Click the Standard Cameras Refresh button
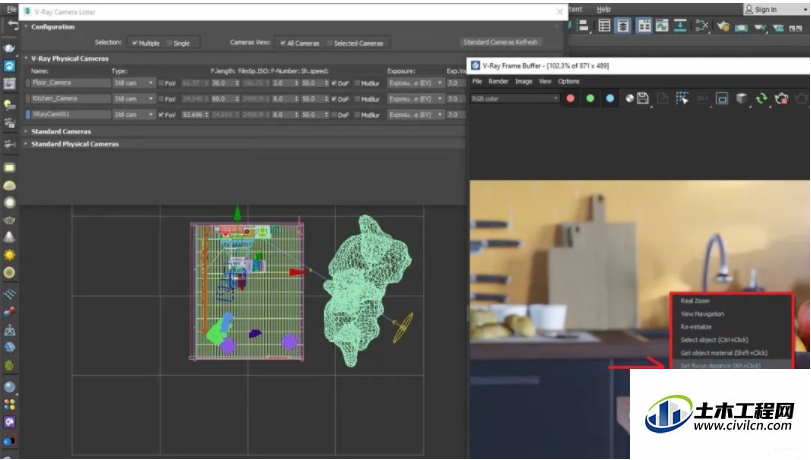 click(x=500, y=42)
